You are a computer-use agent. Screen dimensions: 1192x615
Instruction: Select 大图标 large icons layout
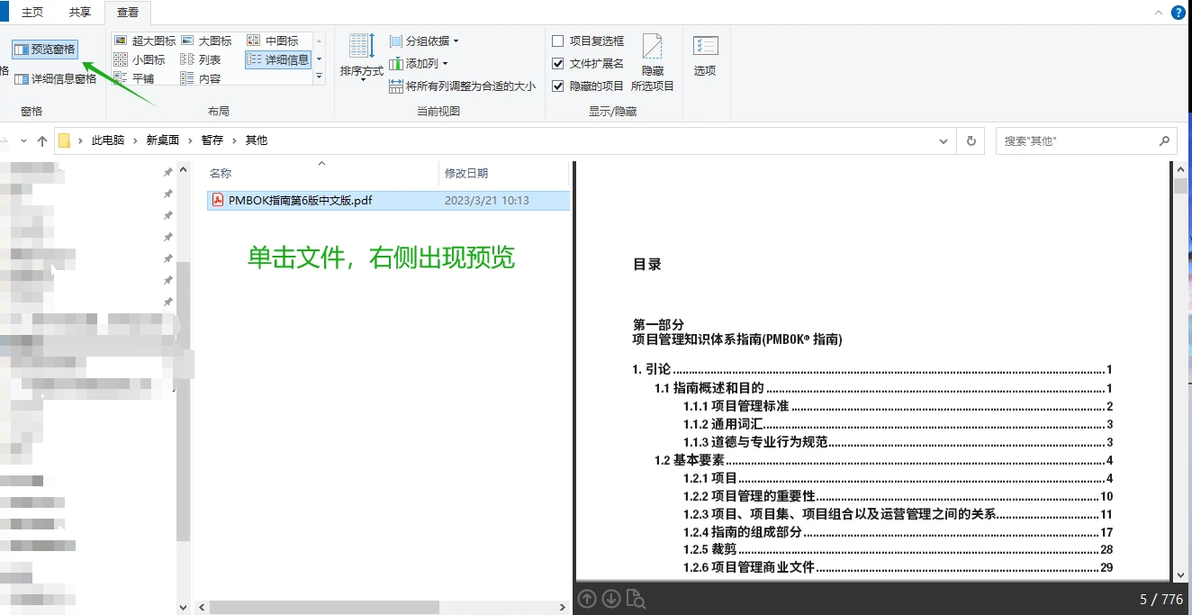[207, 41]
